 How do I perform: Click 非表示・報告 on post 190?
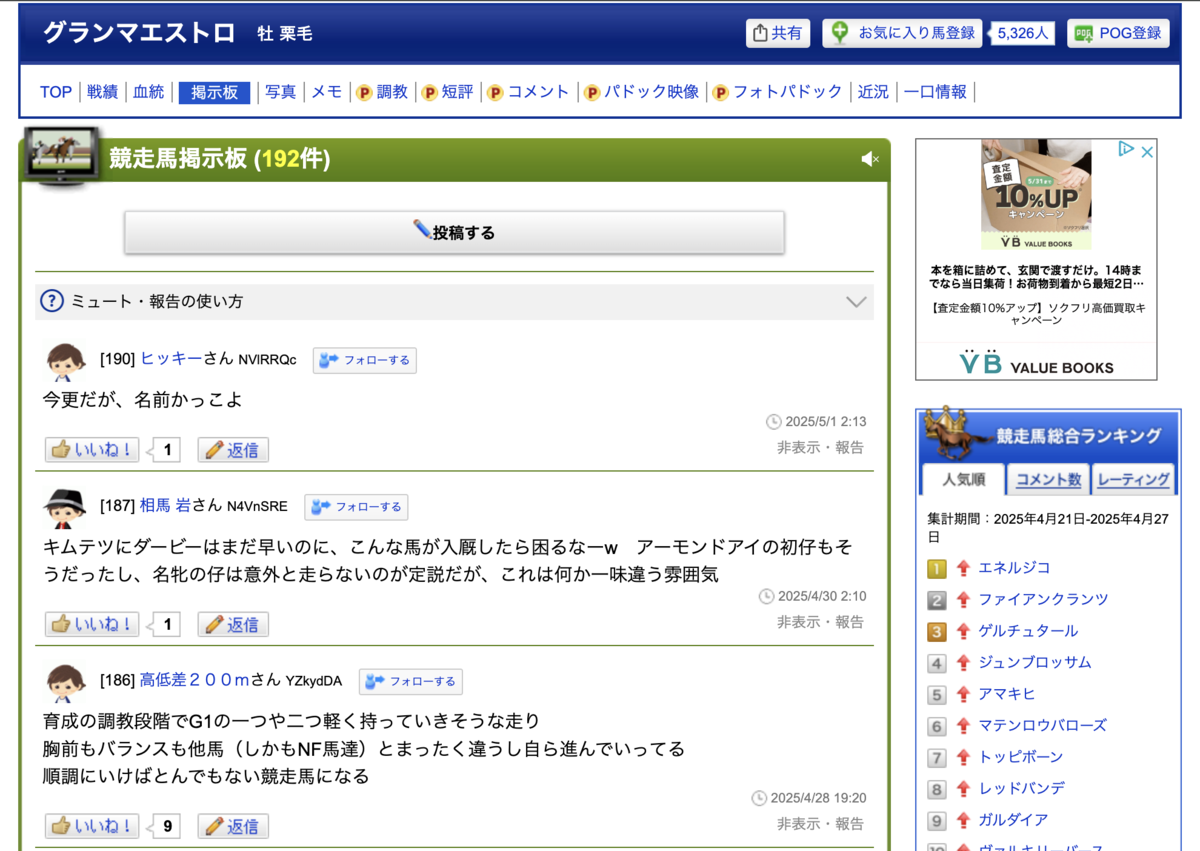[820, 447]
